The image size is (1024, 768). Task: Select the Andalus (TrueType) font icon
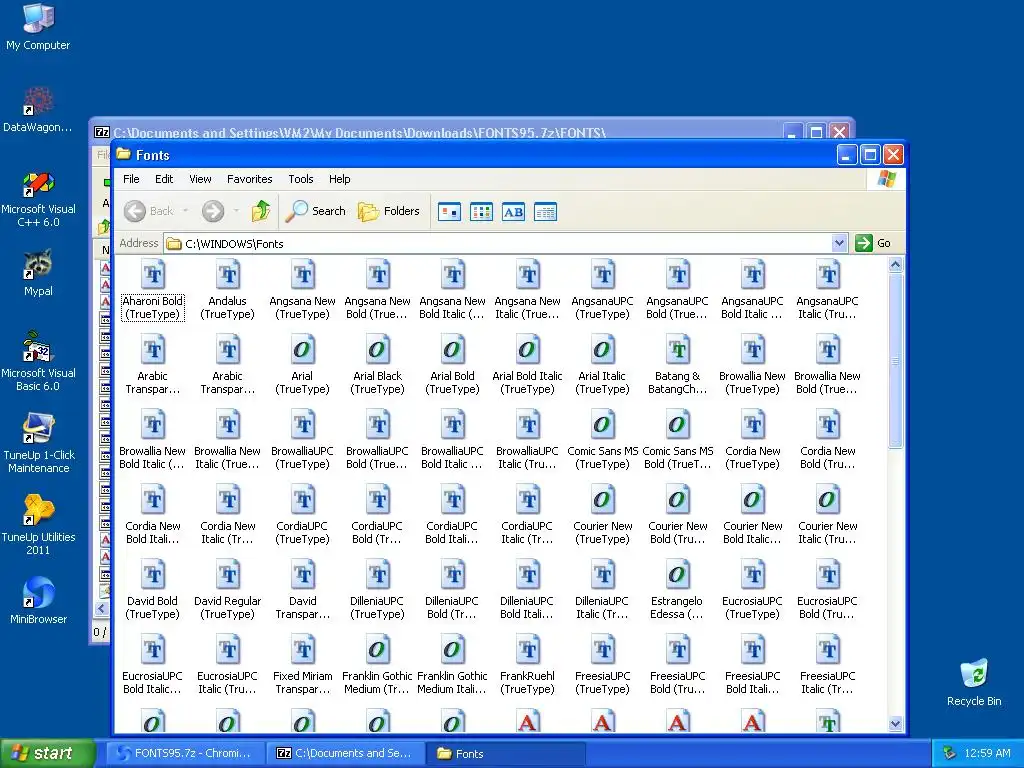[228, 275]
